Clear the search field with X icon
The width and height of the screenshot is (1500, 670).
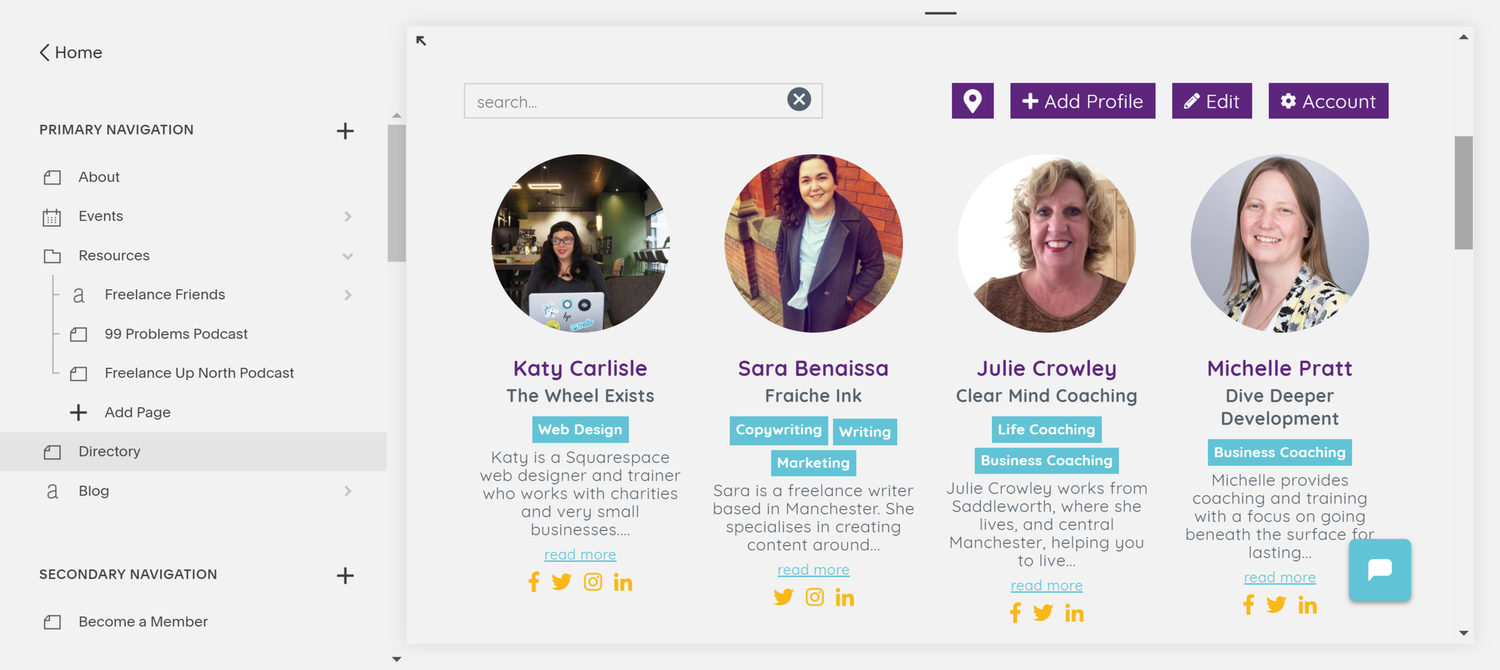pos(798,99)
